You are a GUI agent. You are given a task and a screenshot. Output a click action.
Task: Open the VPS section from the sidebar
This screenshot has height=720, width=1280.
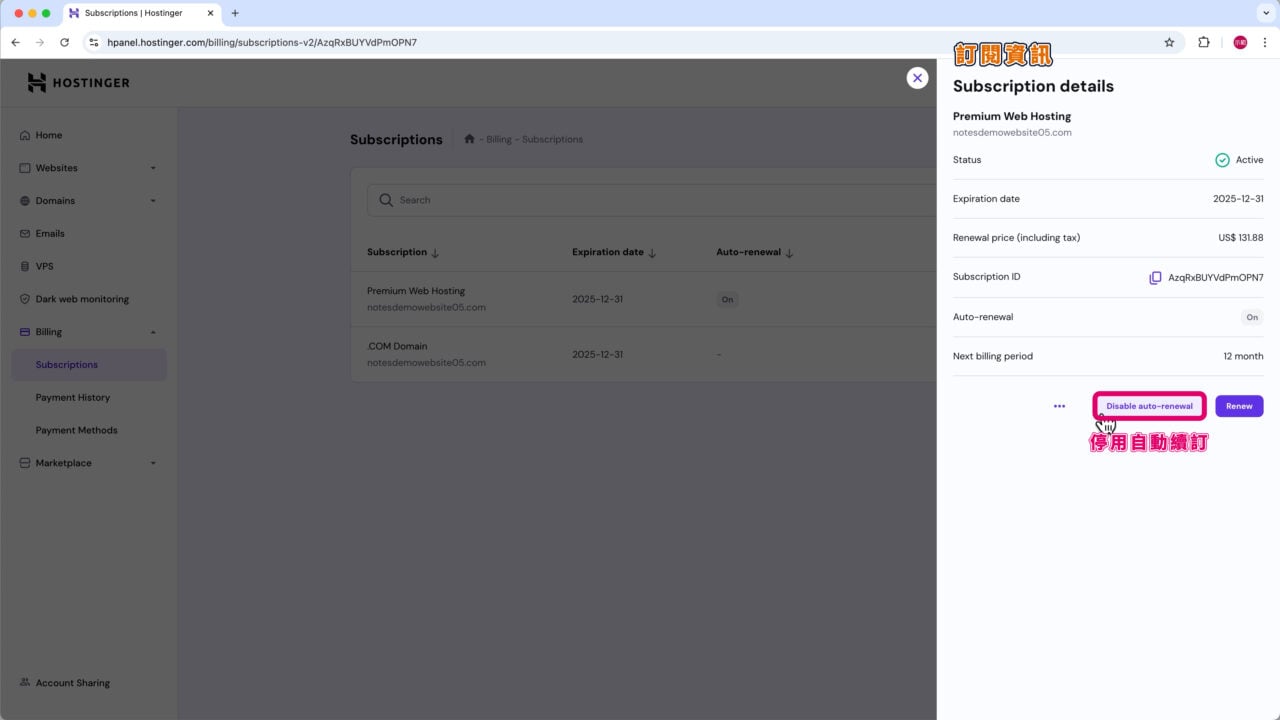click(x=43, y=266)
